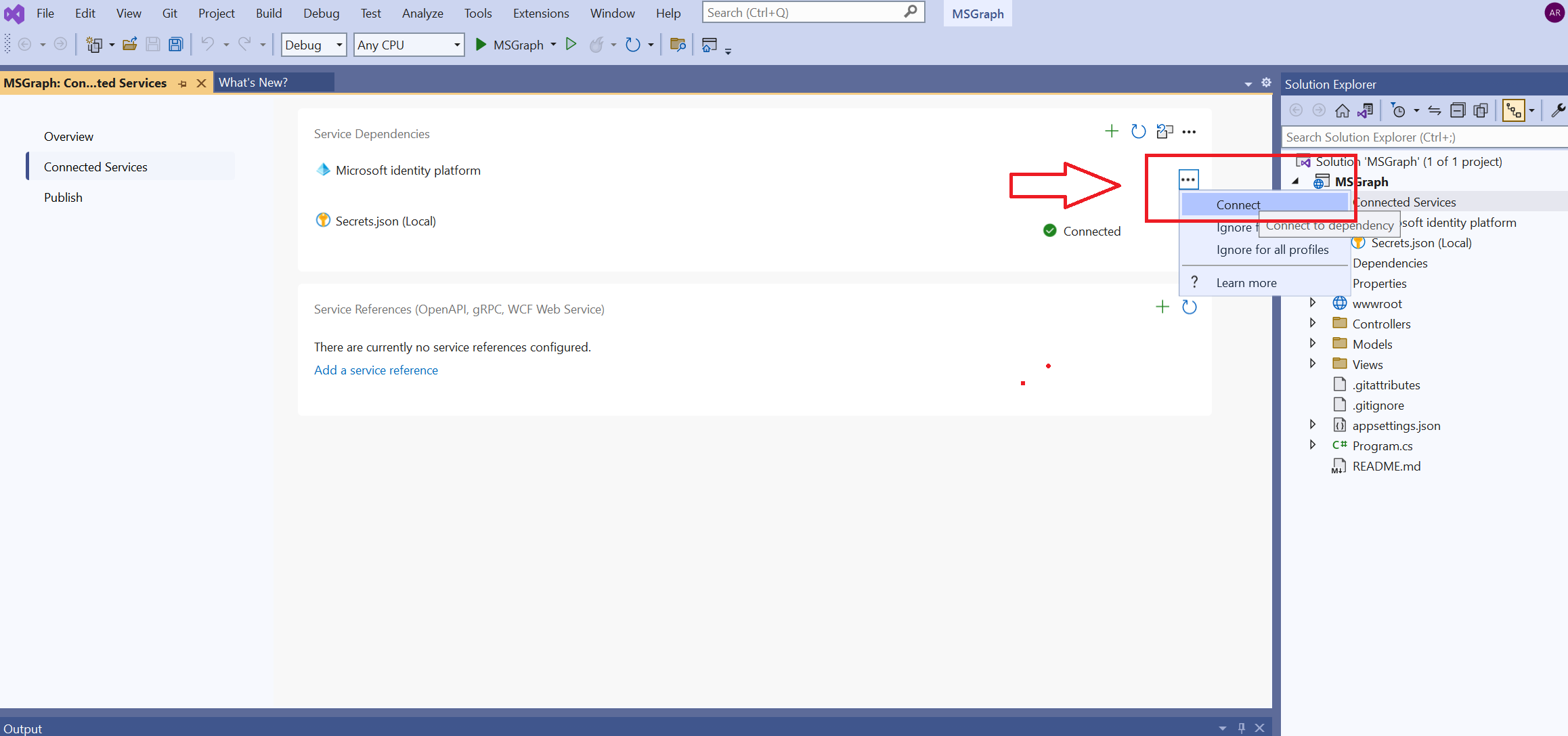The height and width of the screenshot is (736, 1568).
Task: Toggle the highlighted view button in Solution Explorer
Action: [1513, 110]
